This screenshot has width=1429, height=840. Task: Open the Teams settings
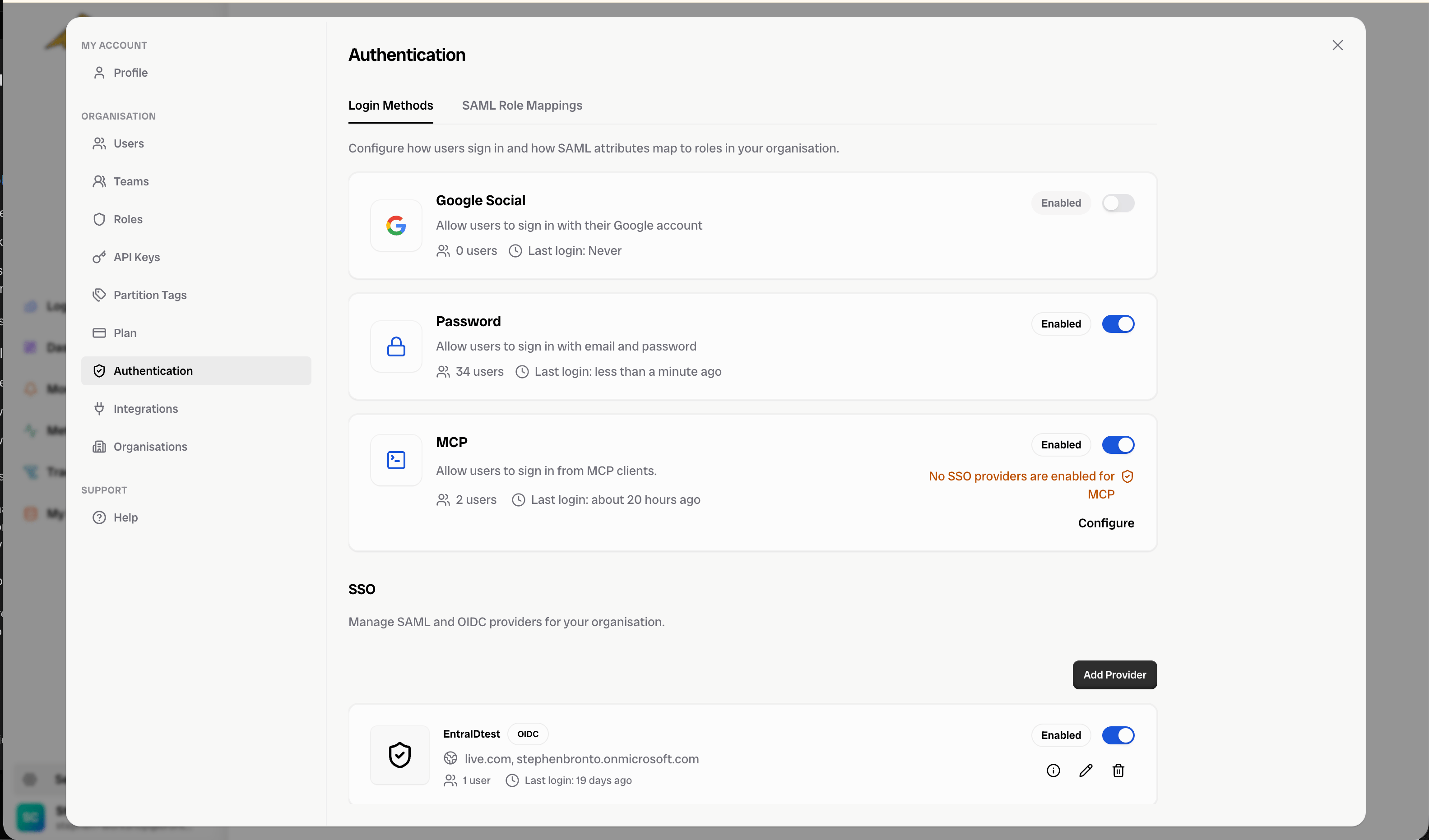[x=195, y=181]
